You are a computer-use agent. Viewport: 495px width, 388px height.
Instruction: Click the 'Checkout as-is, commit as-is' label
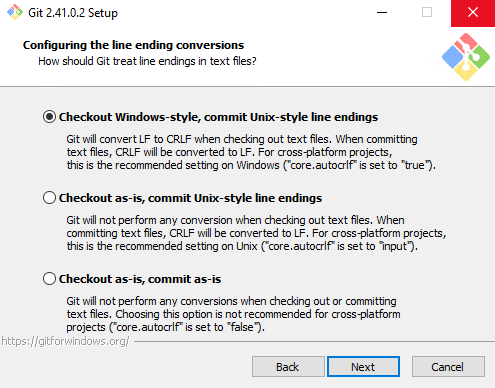click(x=140, y=279)
